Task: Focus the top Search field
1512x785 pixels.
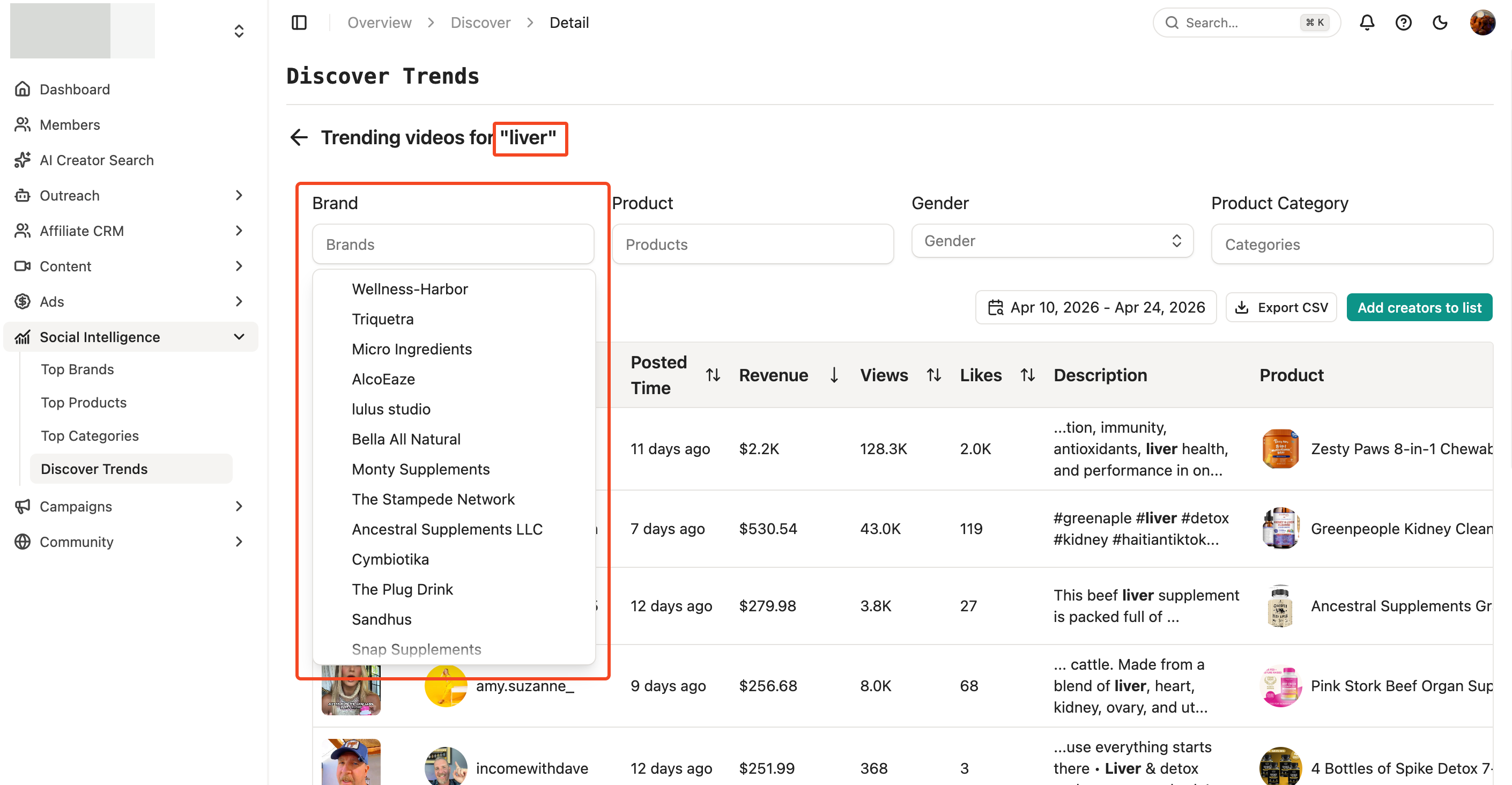Action: pos(1246,23)
